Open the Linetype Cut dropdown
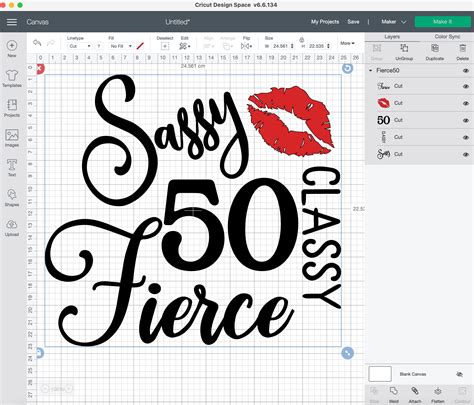 click(79, 46)
